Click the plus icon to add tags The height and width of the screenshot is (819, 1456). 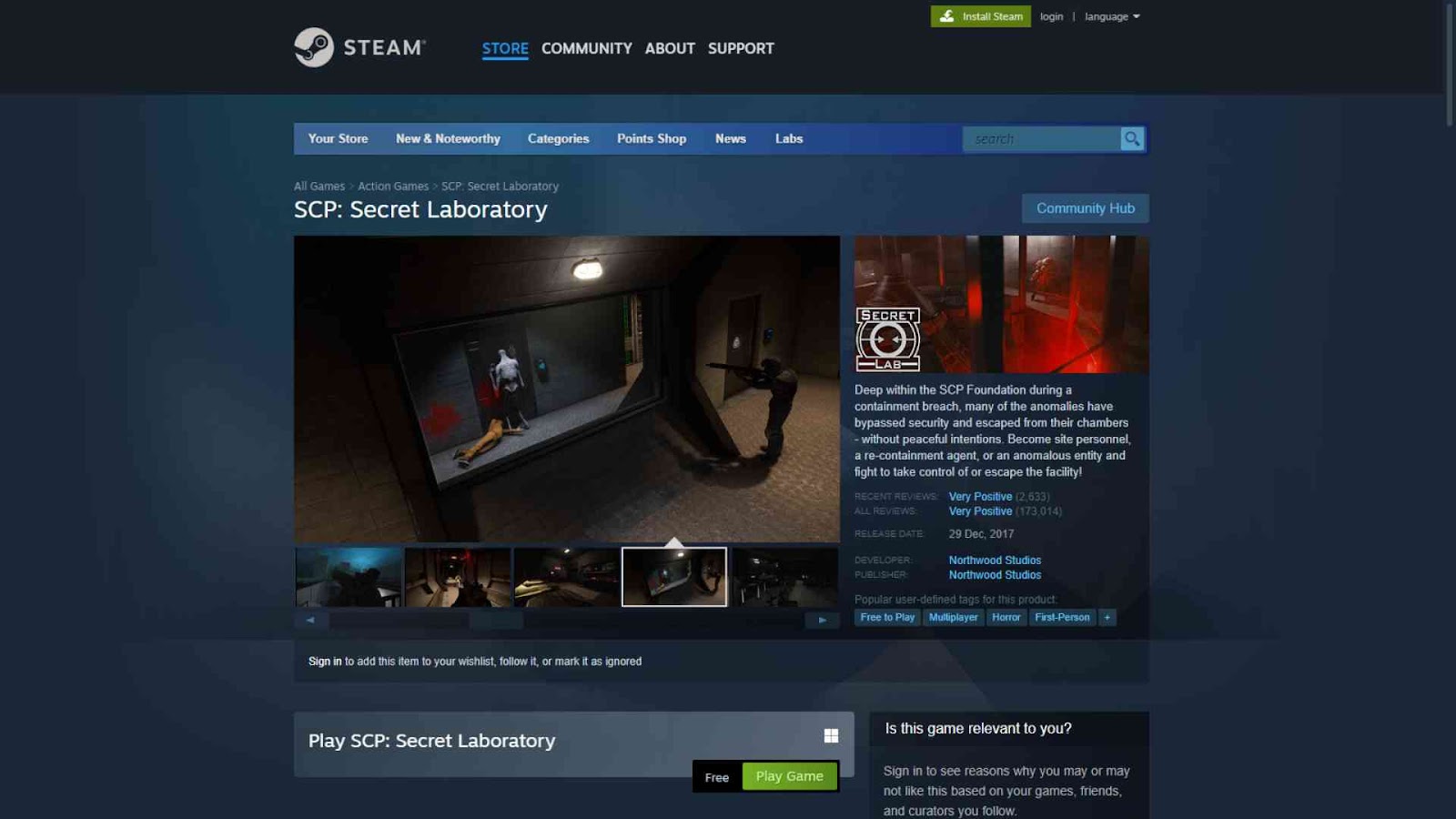pos(1107,617)
